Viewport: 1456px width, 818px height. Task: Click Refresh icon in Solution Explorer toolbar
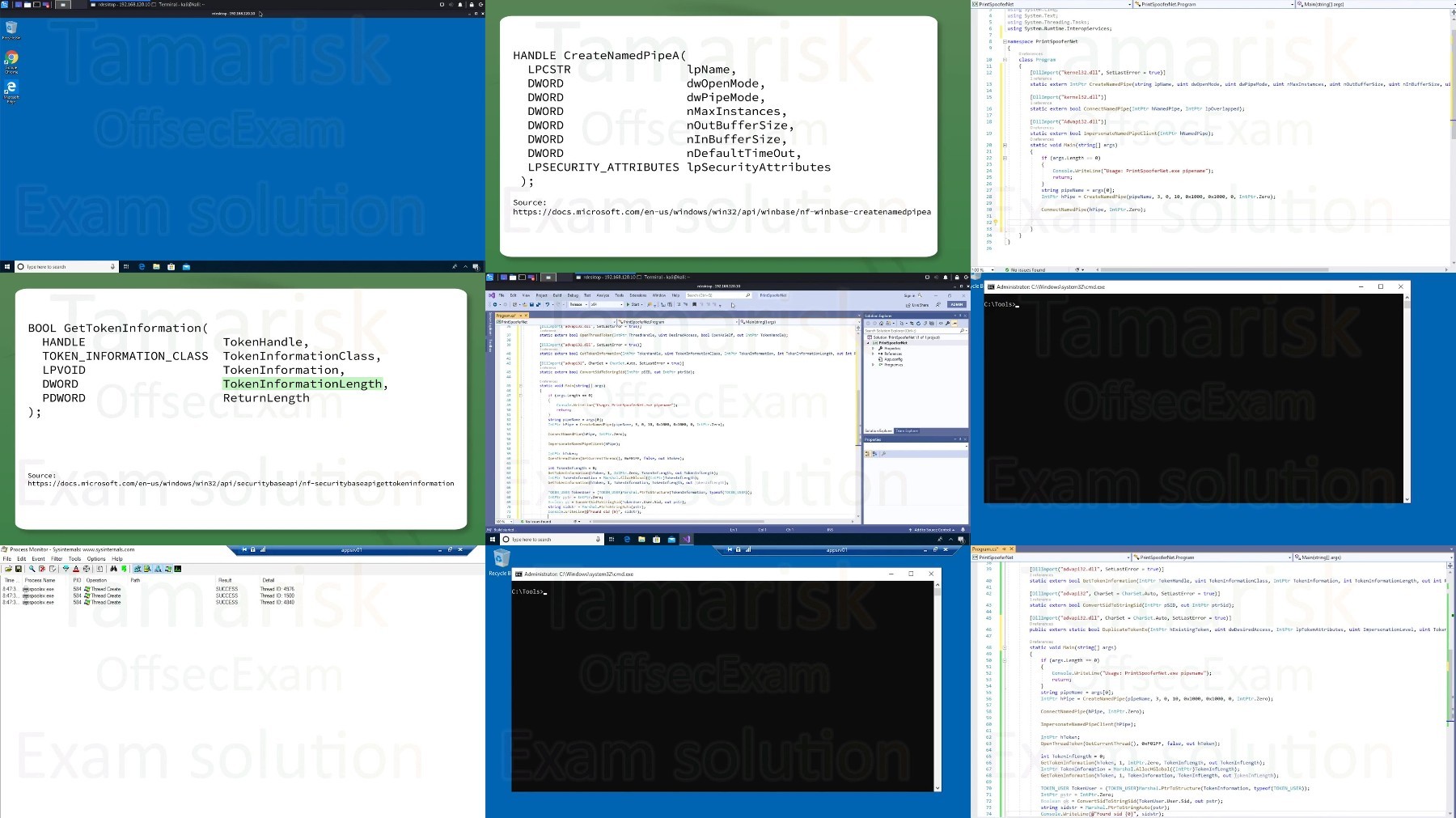[918, 324]
